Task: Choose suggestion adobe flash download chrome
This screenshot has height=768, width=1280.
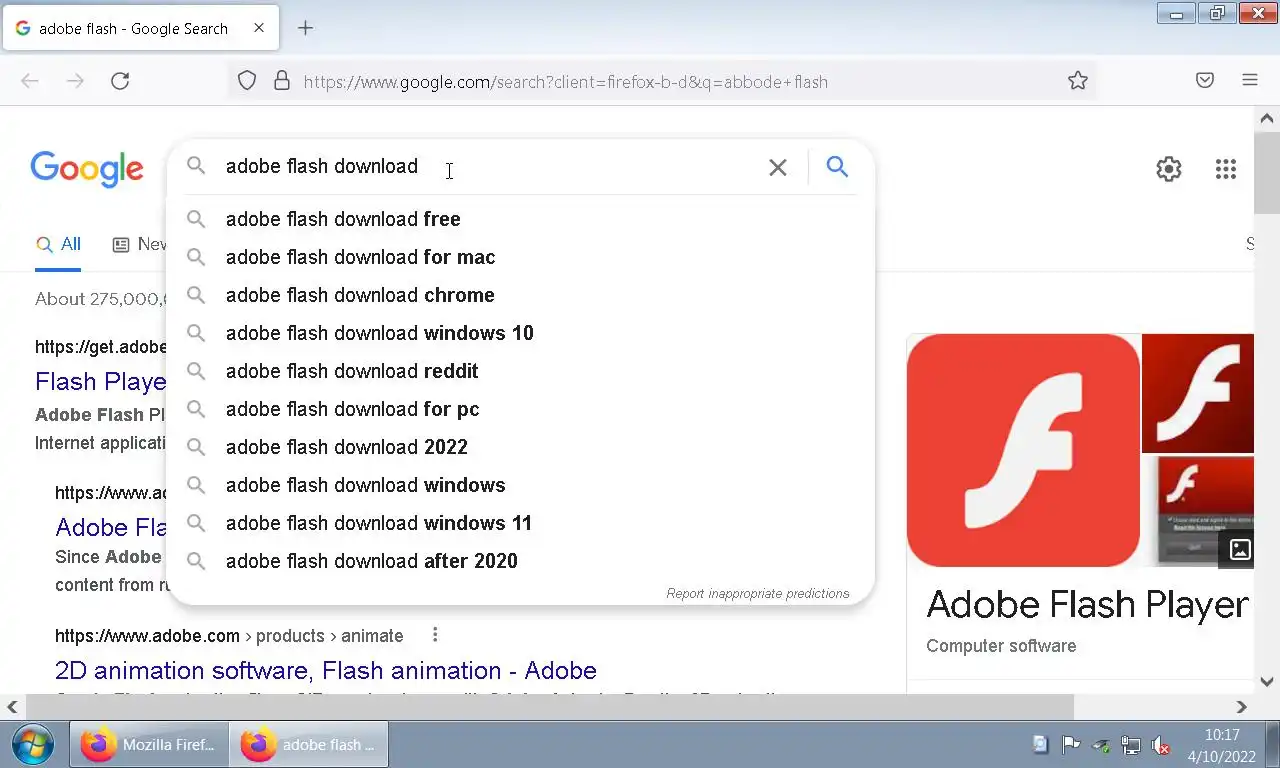Action: tap(520, 295)
